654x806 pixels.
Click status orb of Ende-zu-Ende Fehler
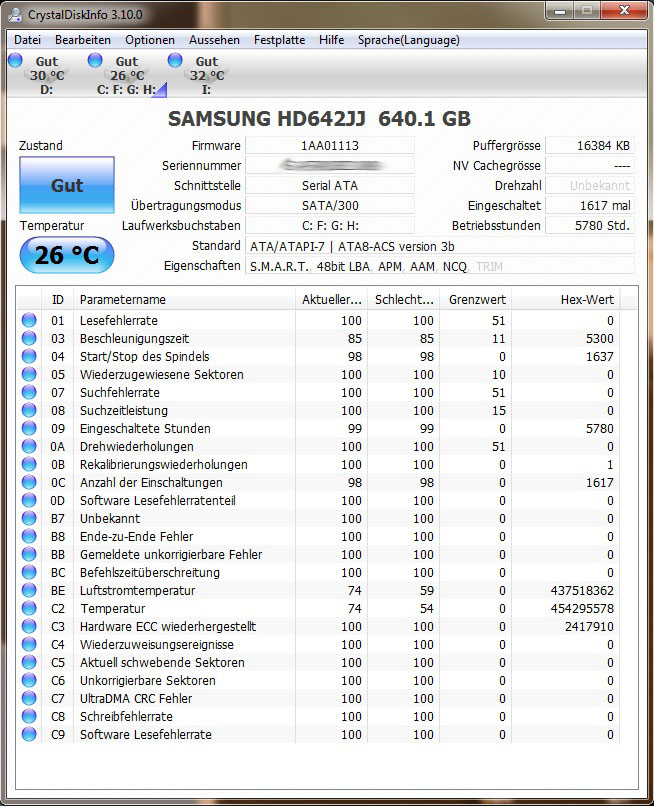click(x=29, y=536)
